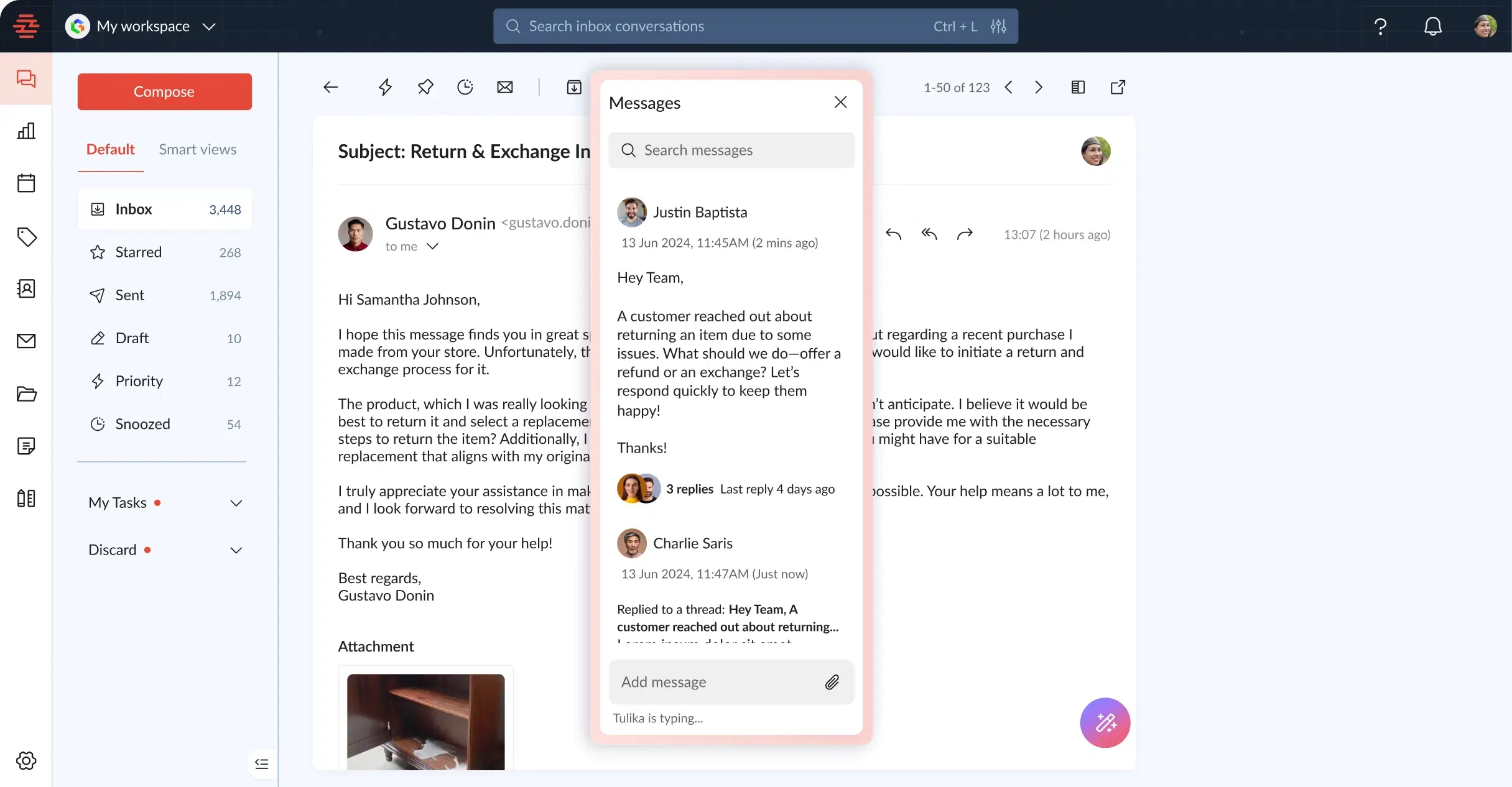Open the mail envelope icon in left rail
Image resolution: width=1512 pixels, height=787 pixels.
tap(26, 341)
